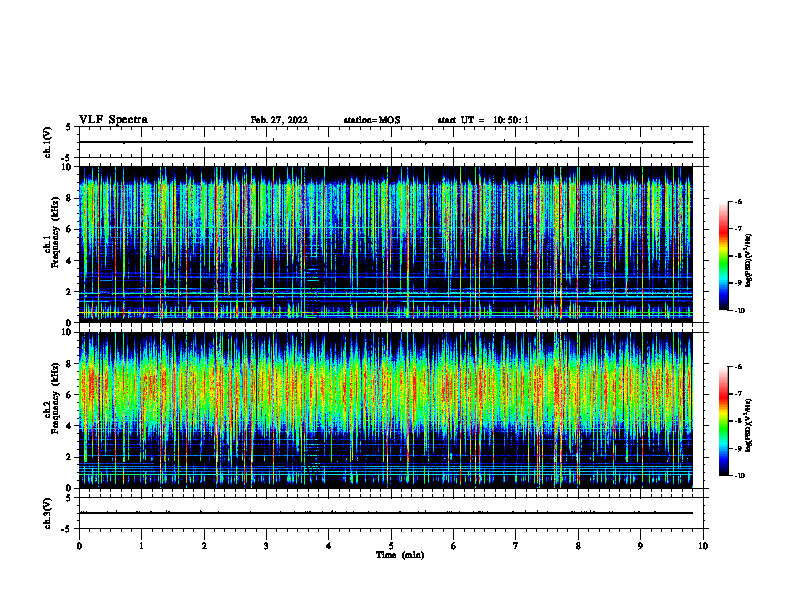Image resolution: width=792 pixels, height=612 pixels.
Task: Click the ch.2 color scale bar
Action: point(723,421)
